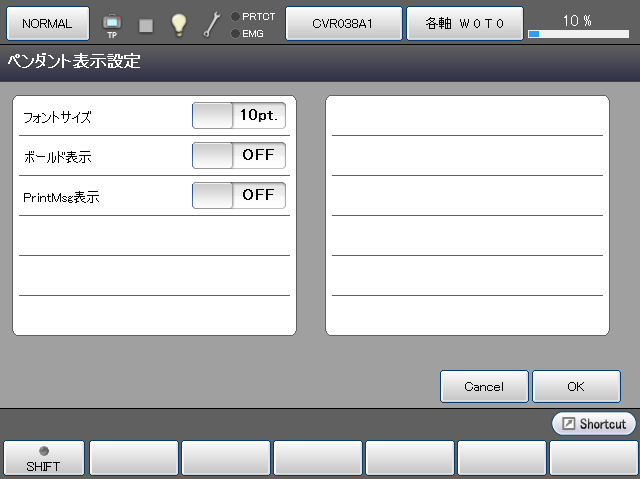Viewport: 640px width, 479px height.
Task: Click the PRTCT indicator lamp
Action: [x=235, y=17]
